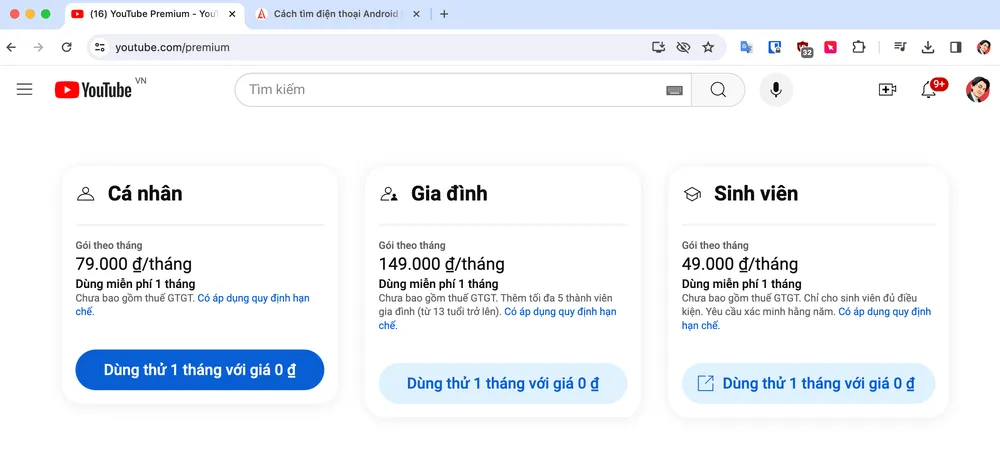Click the Sinh viên plan heading
Screen dimensions: 1000x473
pos(756,193)
